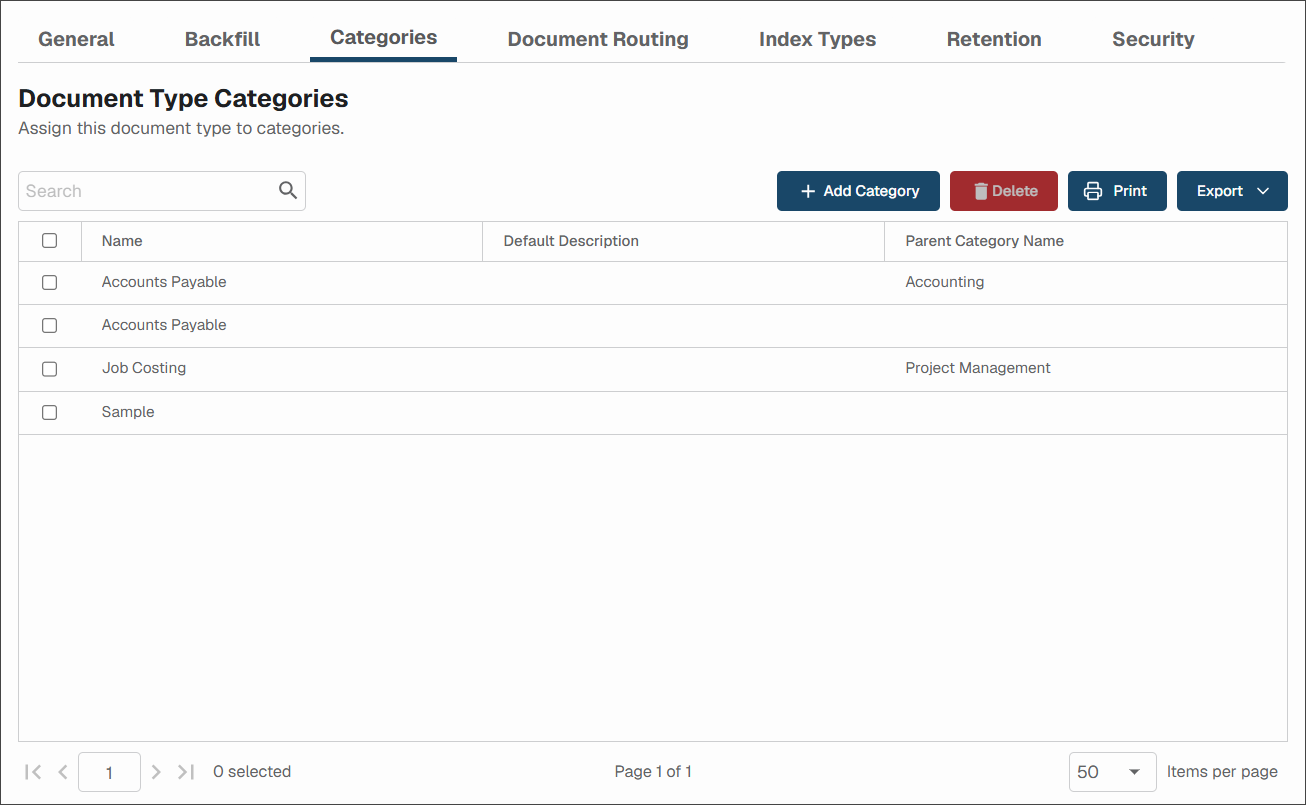The height and width of the screenshot is (805, 1306).
Task: Click the page number input box
Action: [109, 772]
